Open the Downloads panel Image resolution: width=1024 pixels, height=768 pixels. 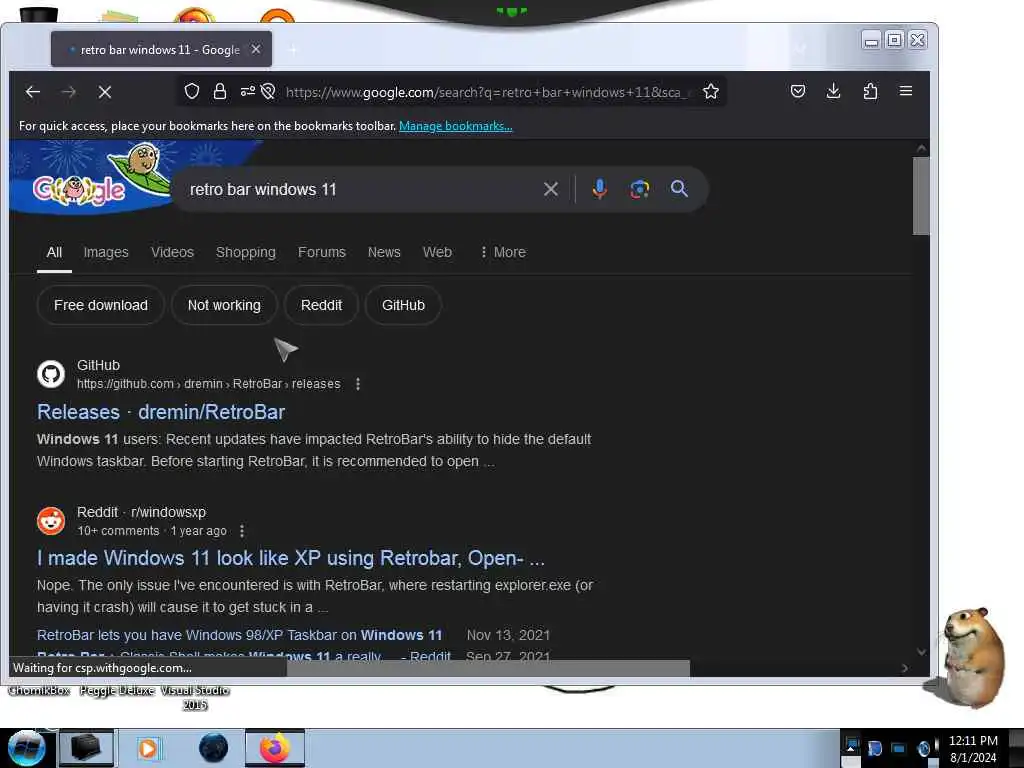833,91
